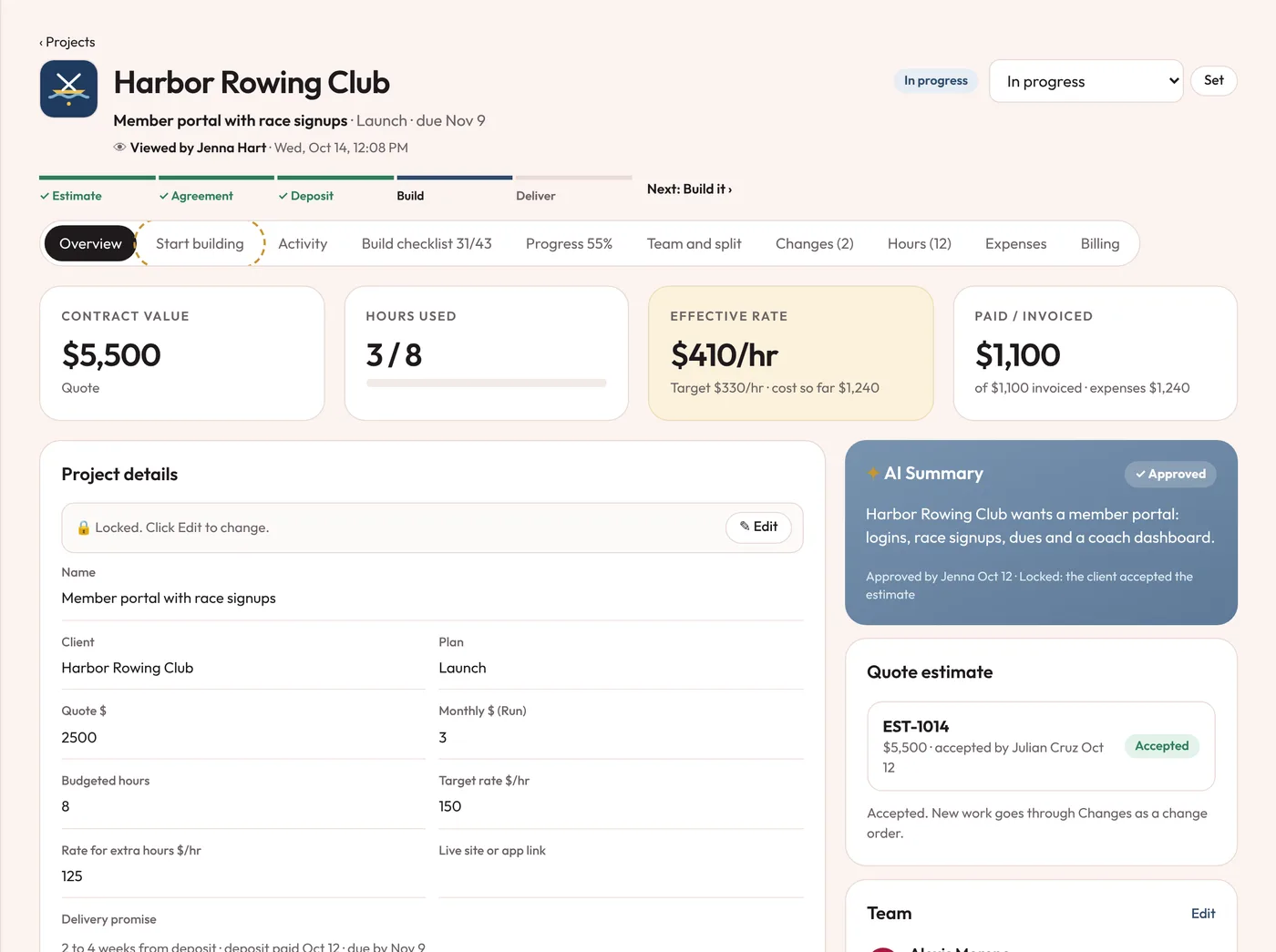Click the Effective Rate $410/hr card
Image resolution: width=1276 pixels, height=952 pixels.
click(x=790, y=353)
